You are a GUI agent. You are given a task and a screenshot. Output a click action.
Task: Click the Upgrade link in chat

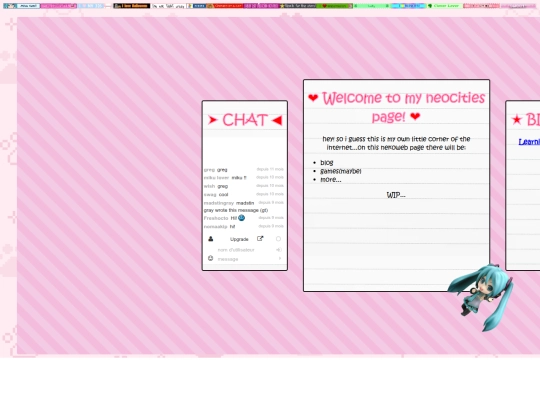[x=239, y=239]
